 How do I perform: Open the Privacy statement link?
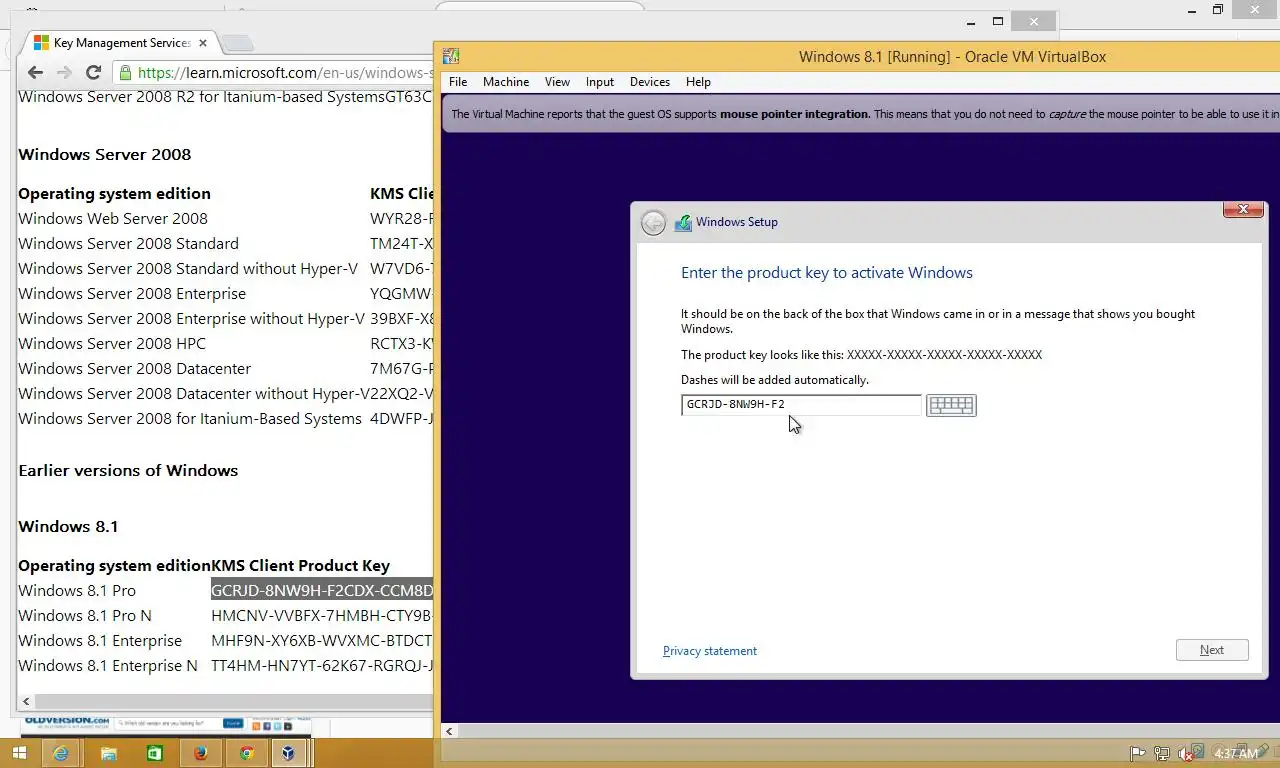click(x=710, y=651)
